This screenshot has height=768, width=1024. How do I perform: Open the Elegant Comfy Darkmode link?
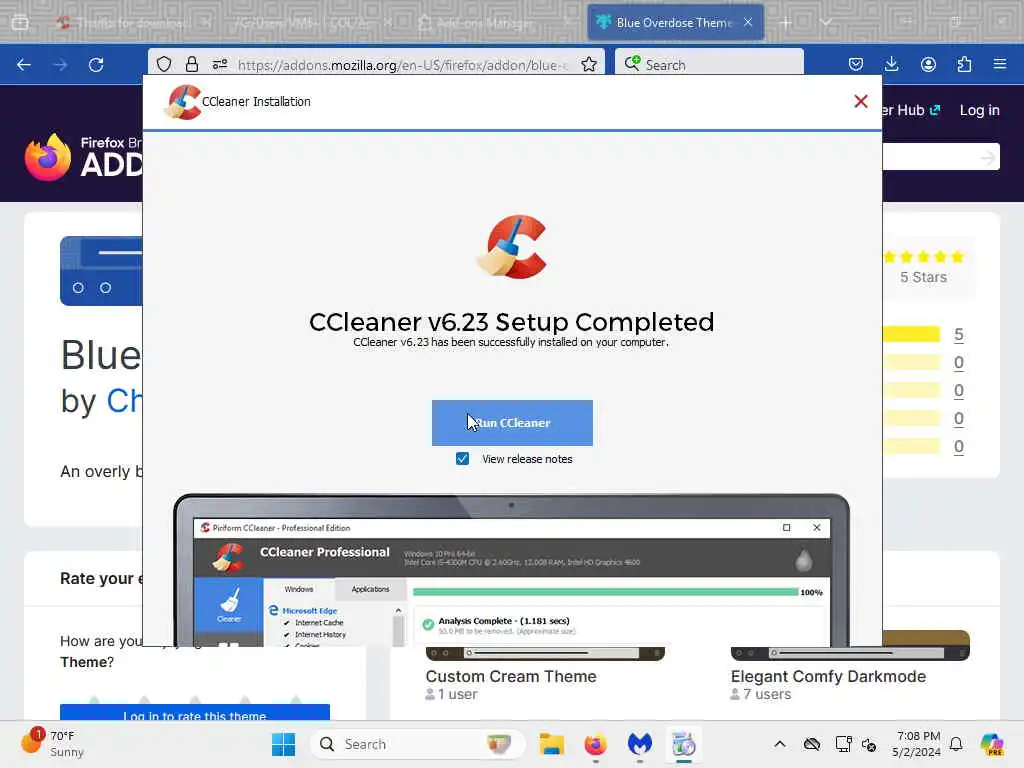828,676
